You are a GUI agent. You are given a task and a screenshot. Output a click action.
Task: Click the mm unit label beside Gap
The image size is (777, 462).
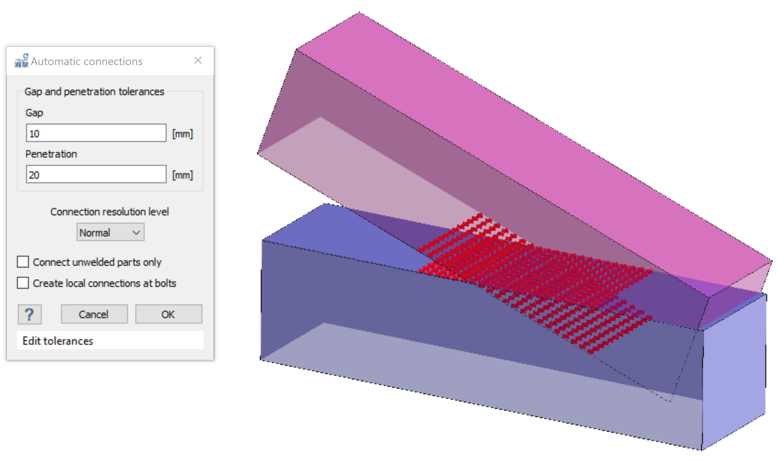(x=182, y=133)
